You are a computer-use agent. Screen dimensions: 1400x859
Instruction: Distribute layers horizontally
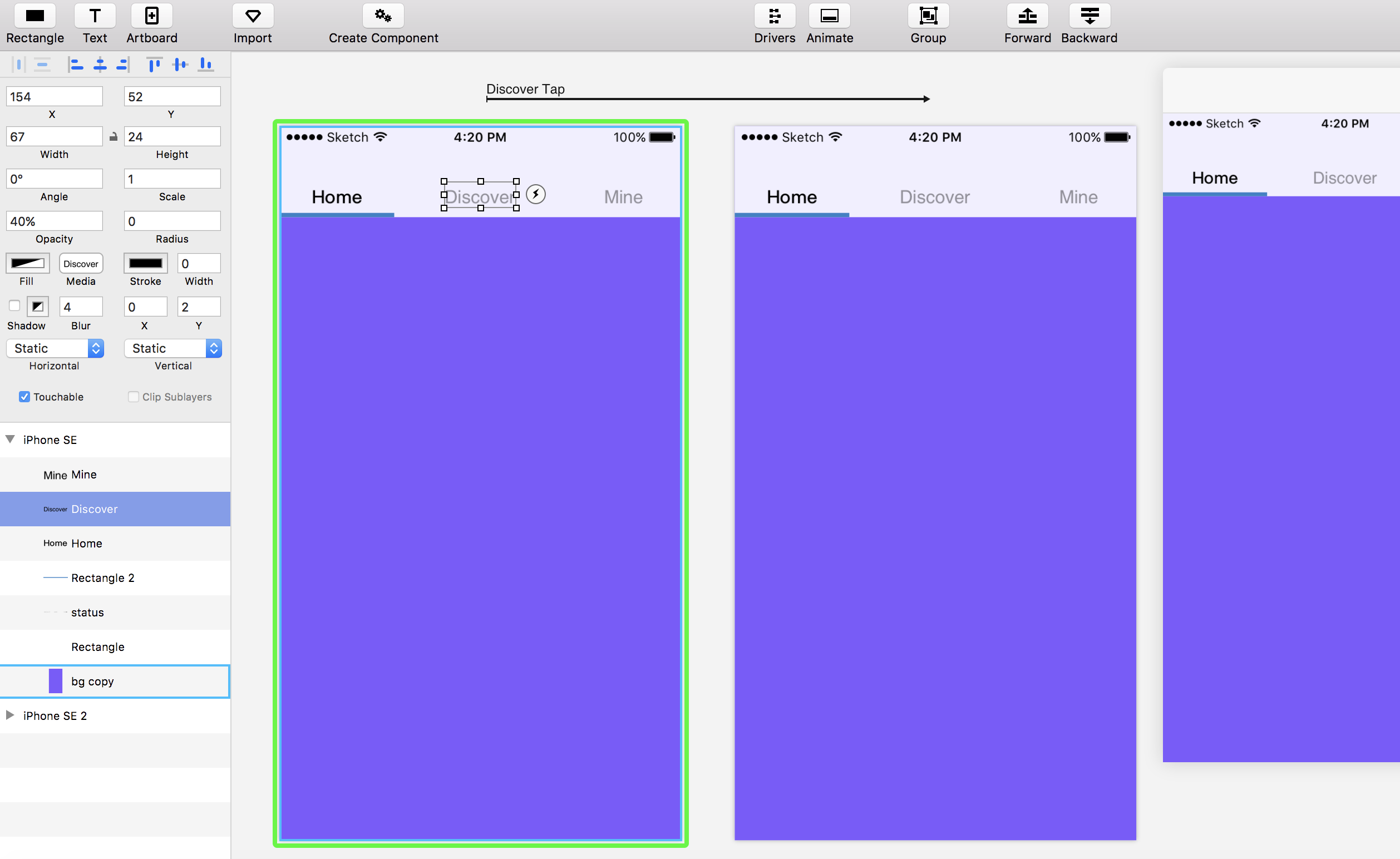[18, 65]
